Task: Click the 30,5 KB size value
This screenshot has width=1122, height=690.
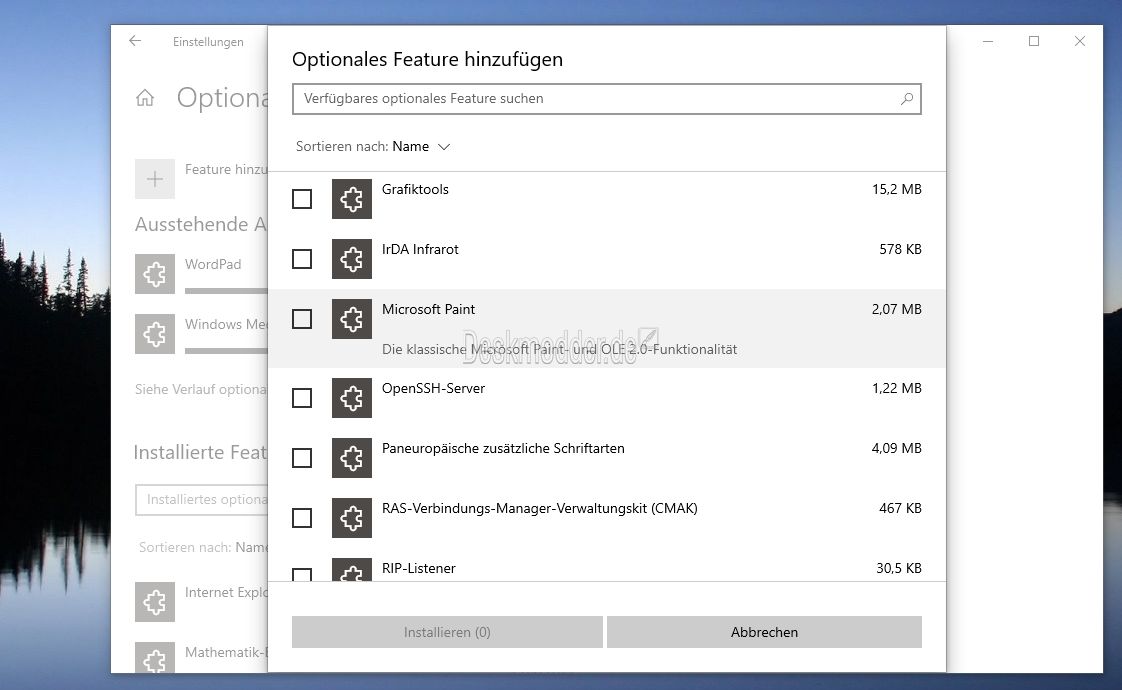Action: tap(899, 568)
